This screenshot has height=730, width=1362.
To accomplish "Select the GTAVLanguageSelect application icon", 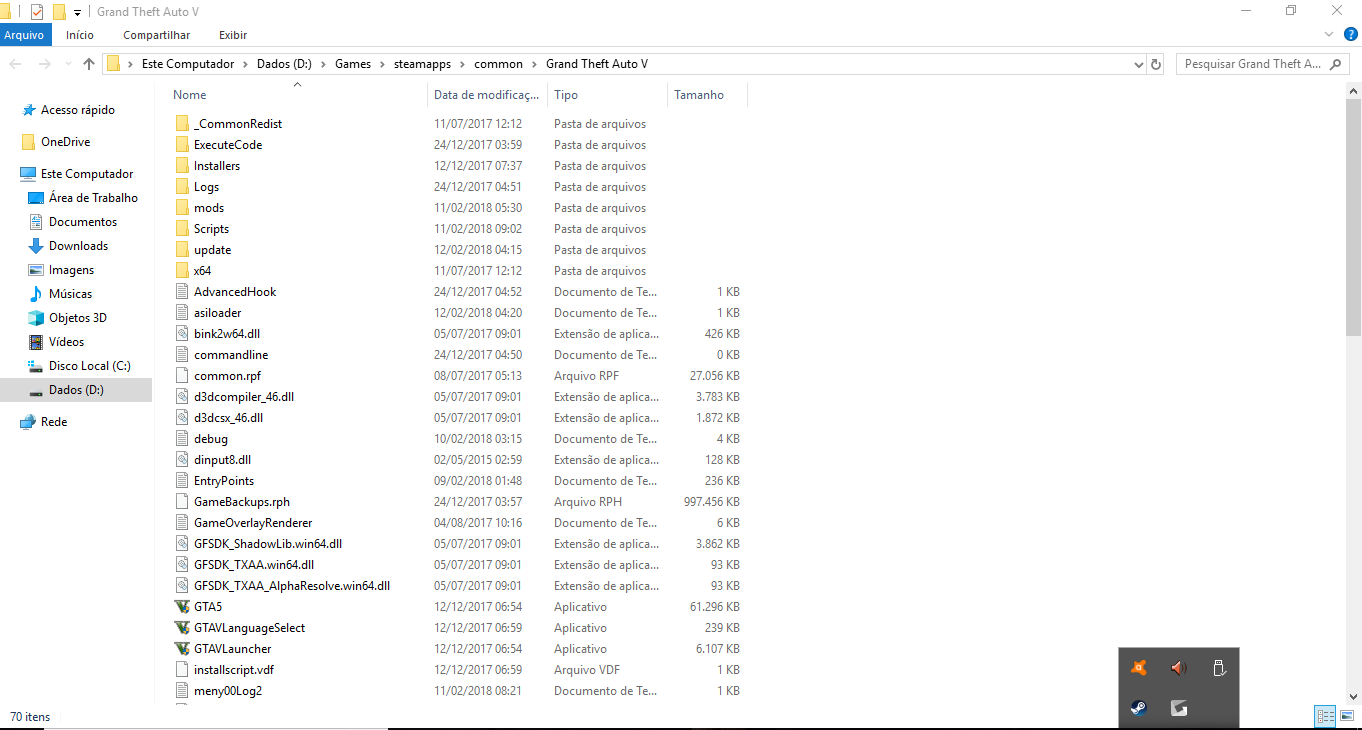I will [181, 628].
